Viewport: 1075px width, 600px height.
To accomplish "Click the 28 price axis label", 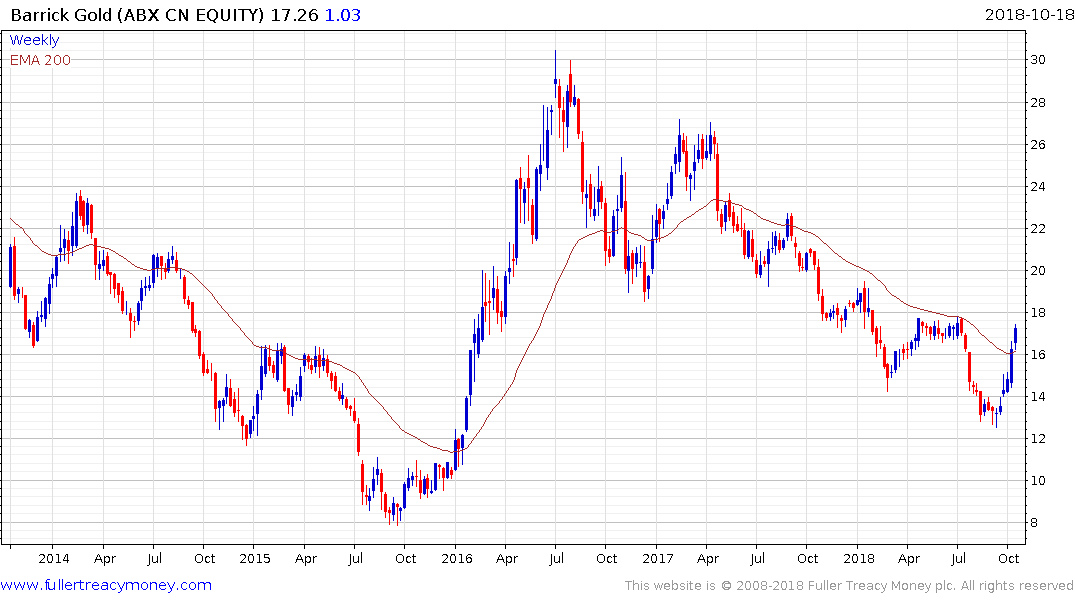I will [1038, 103].
